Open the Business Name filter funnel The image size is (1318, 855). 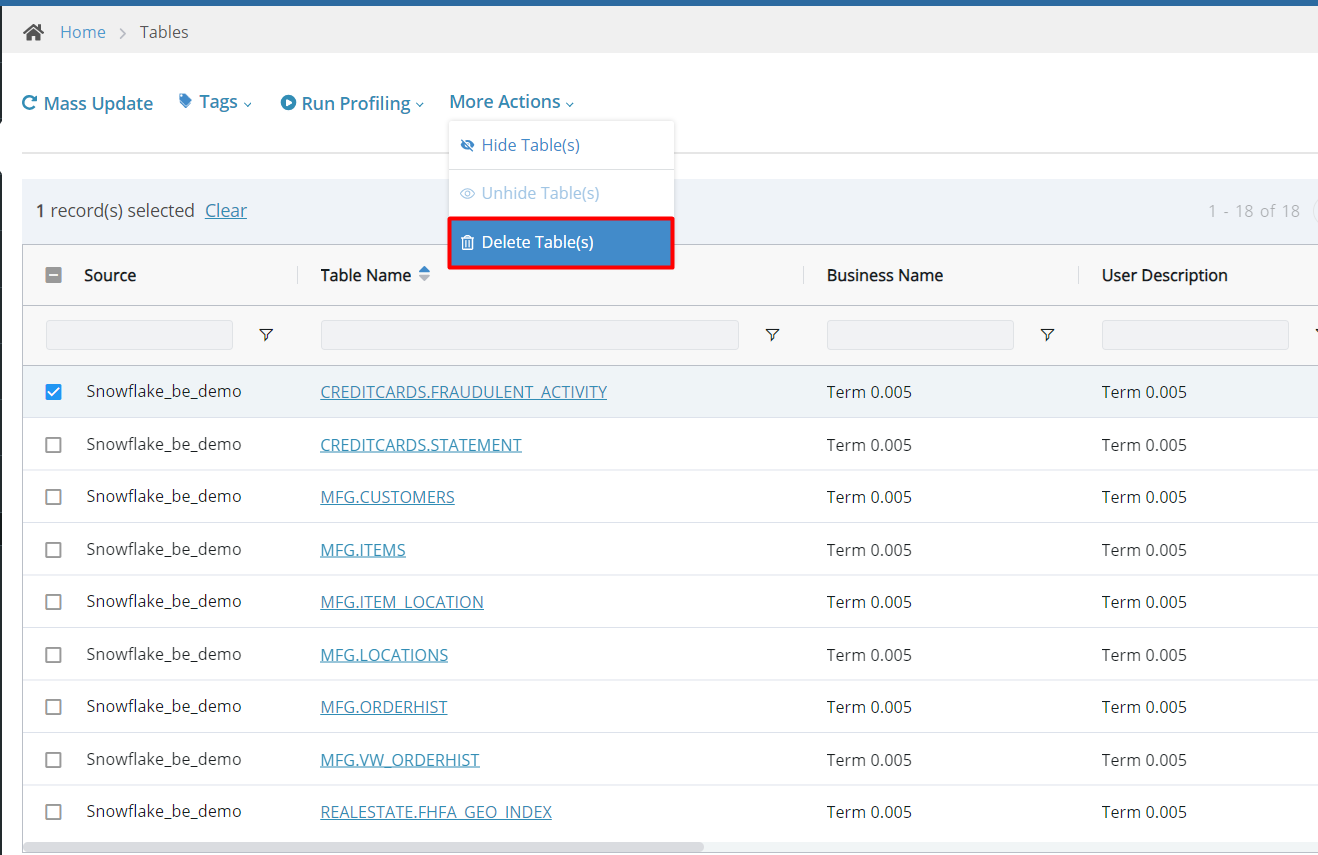(1047, 335)
